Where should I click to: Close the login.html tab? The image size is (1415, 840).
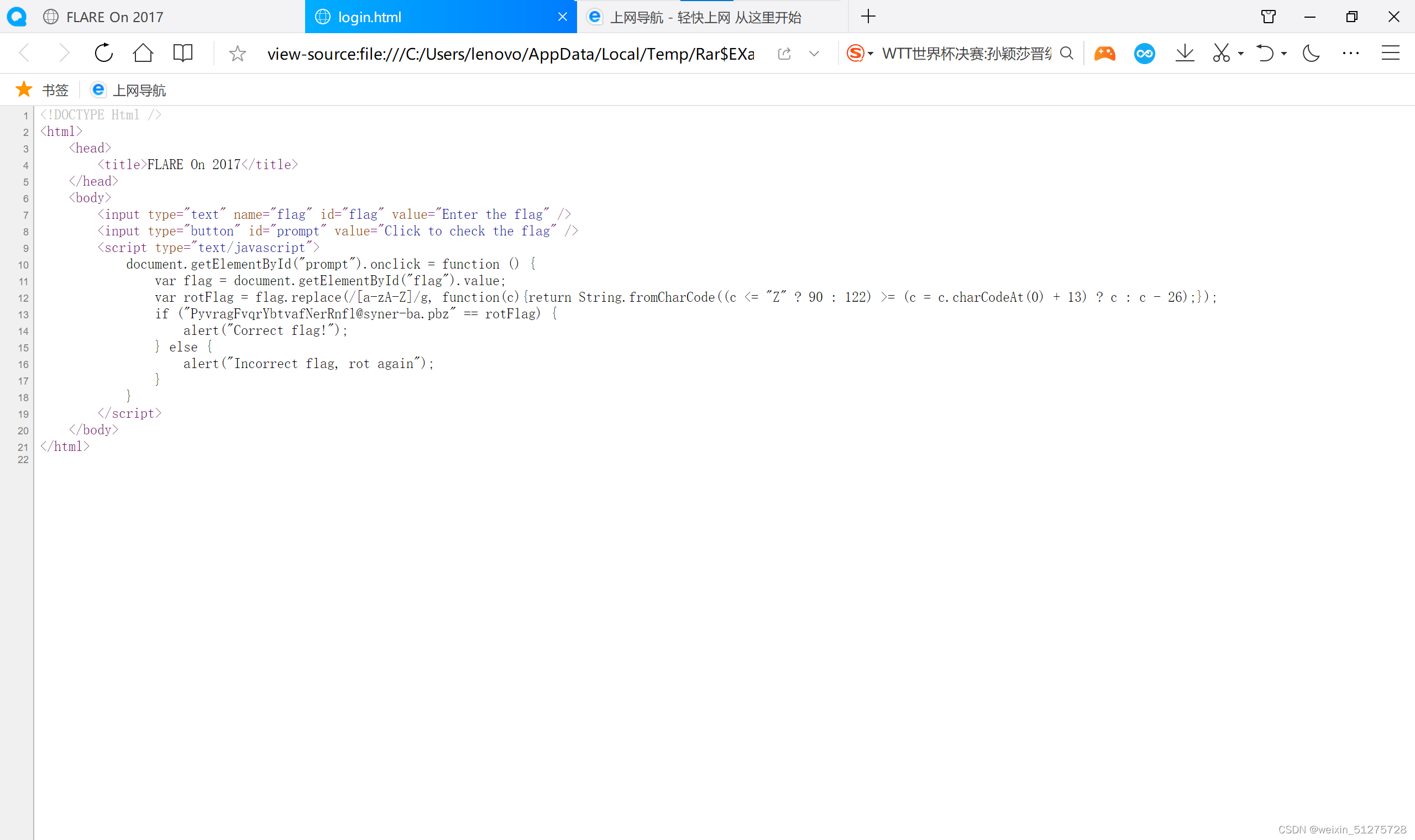tap(563, 17)
